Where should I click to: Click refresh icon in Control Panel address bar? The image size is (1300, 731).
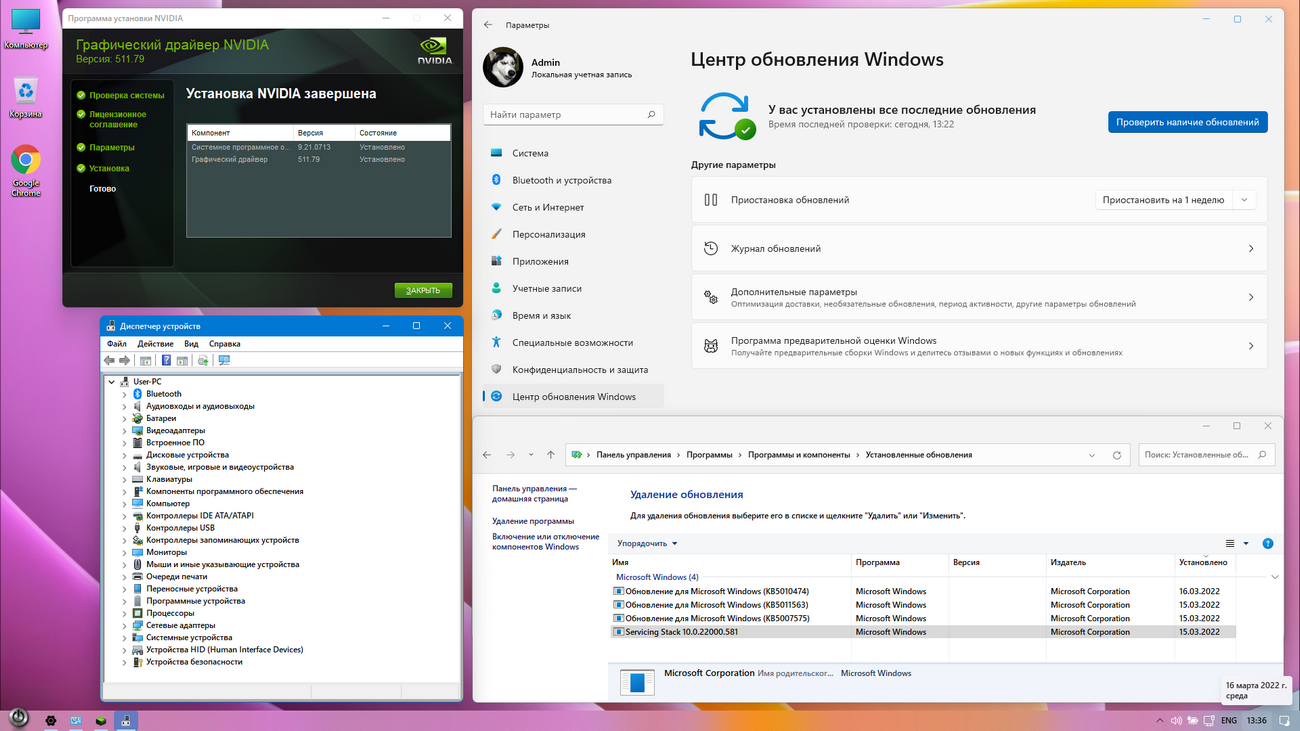click(x=1117, y=455)
